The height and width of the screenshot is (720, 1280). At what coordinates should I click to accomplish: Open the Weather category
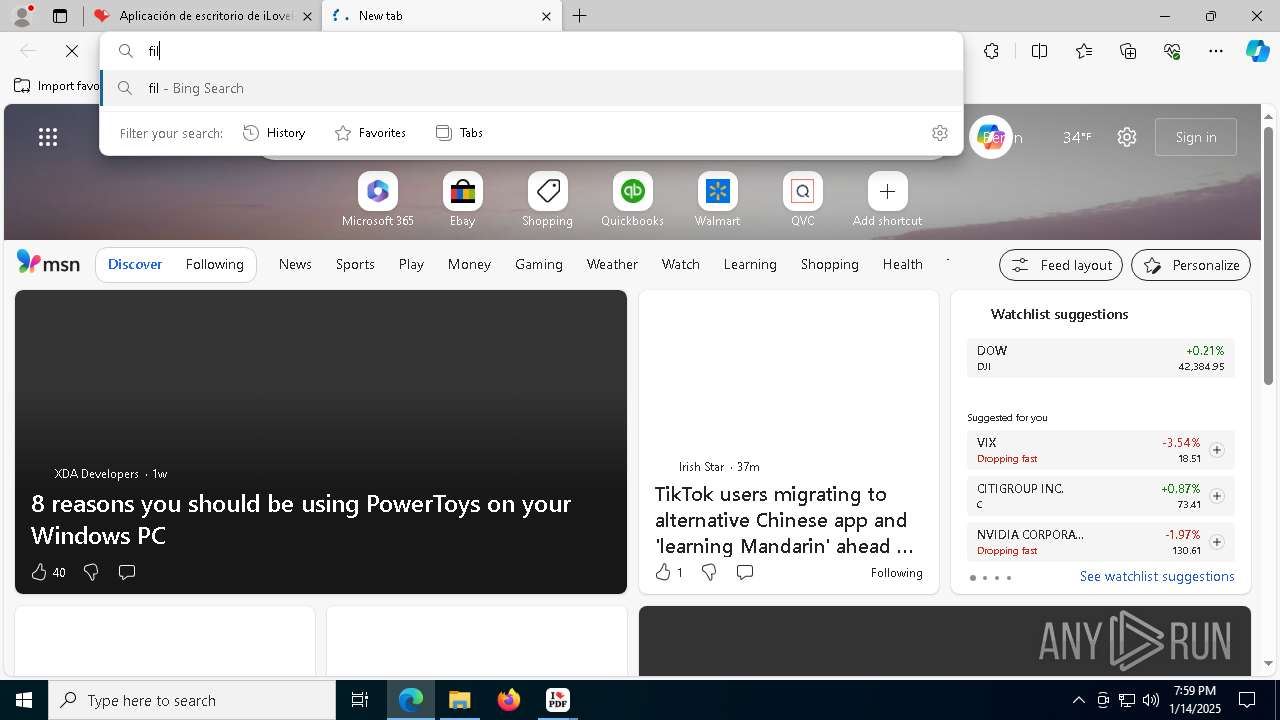612,265
